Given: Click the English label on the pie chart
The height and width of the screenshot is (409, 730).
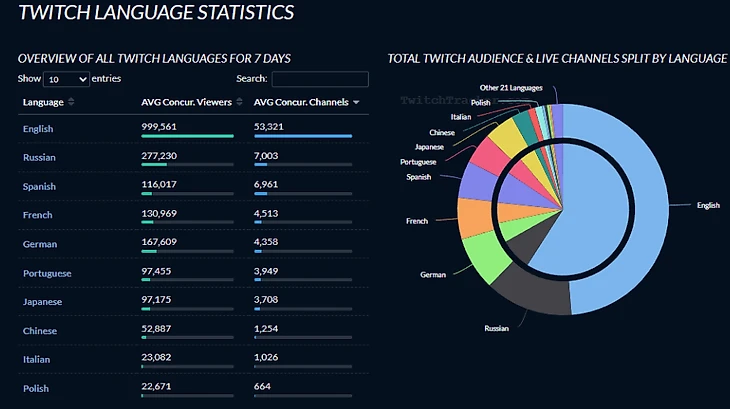Looking at the screenshot, I should coord(707,205).
